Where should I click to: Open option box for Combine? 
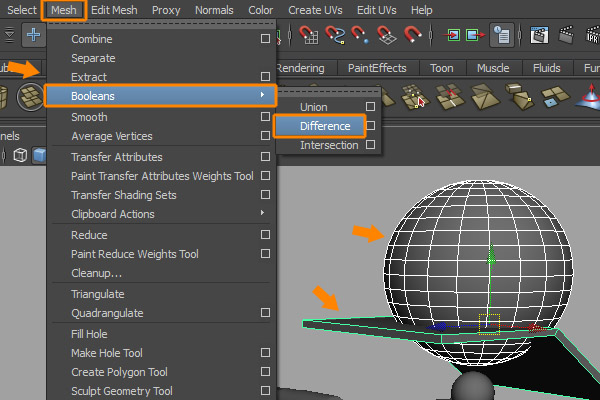265,39
